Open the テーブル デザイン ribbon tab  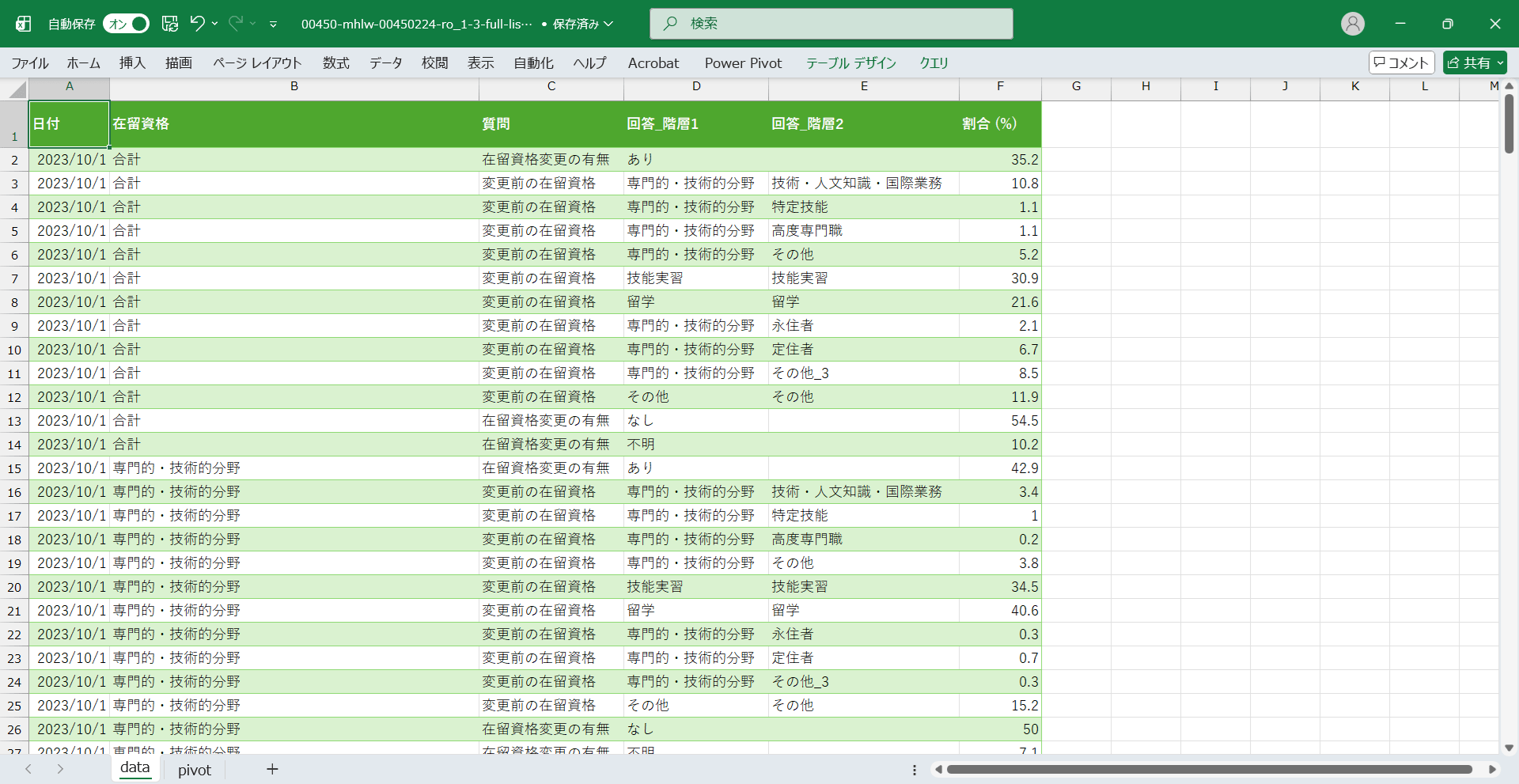[850, 62]
